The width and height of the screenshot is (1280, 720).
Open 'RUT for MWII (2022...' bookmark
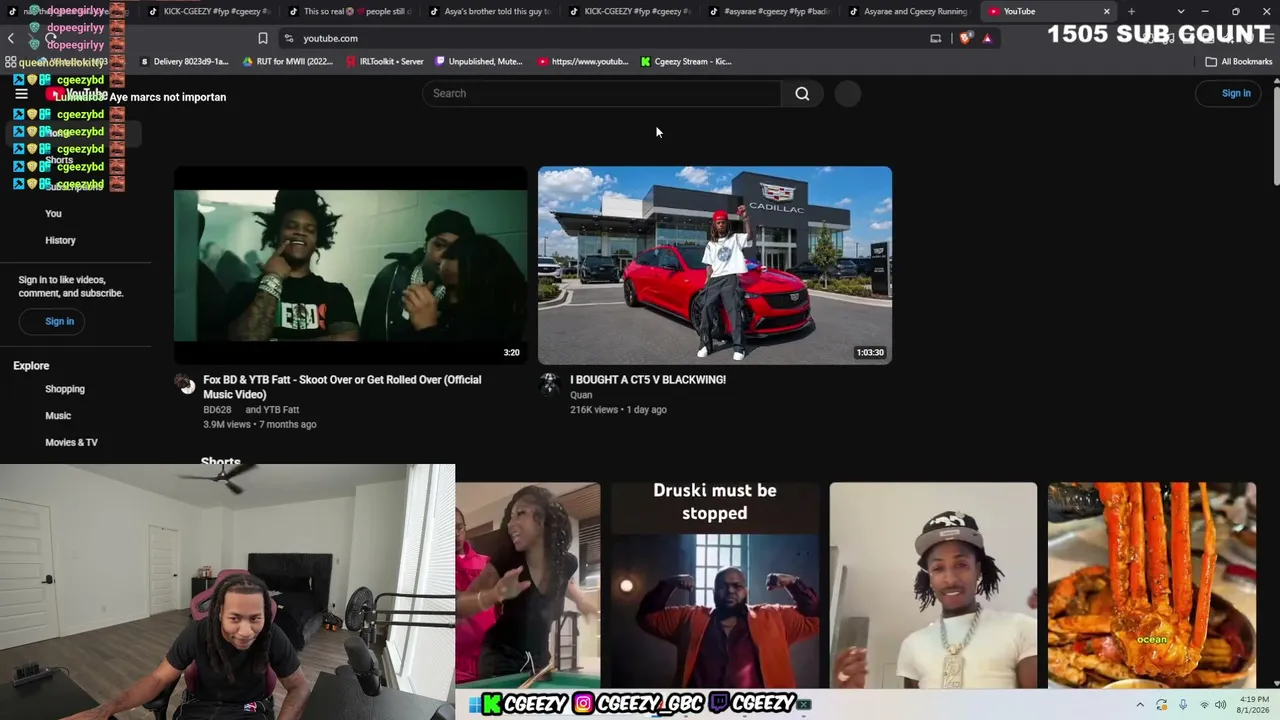[x=288, y=61]
